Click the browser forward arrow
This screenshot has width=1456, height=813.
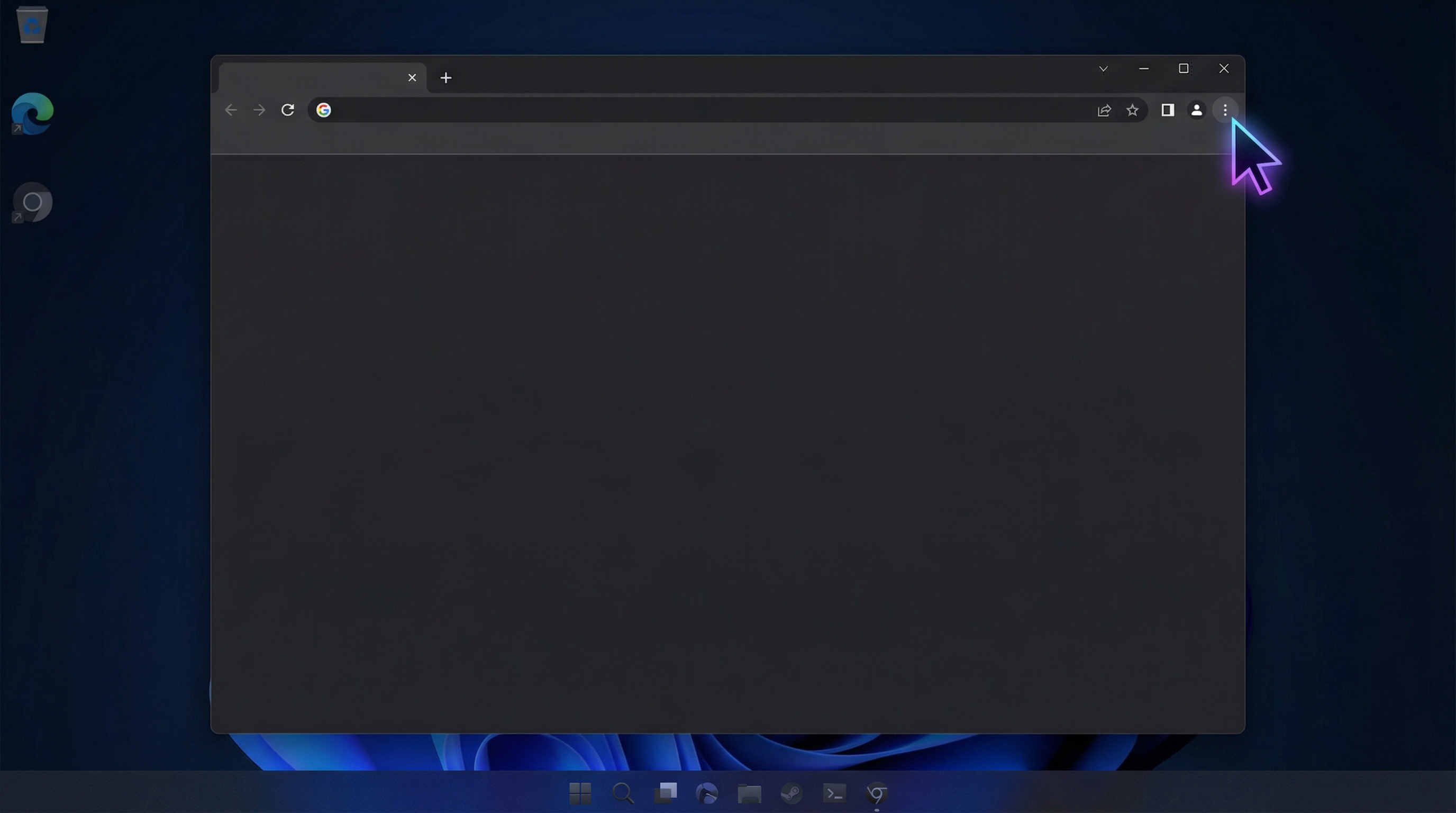coord(259,110)
